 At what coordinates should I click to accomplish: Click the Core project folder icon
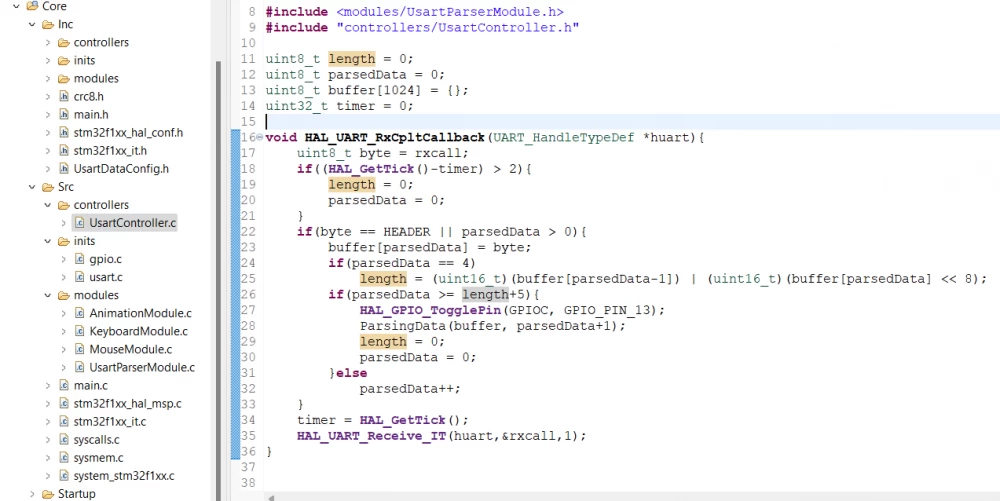(x=31, y=6)
